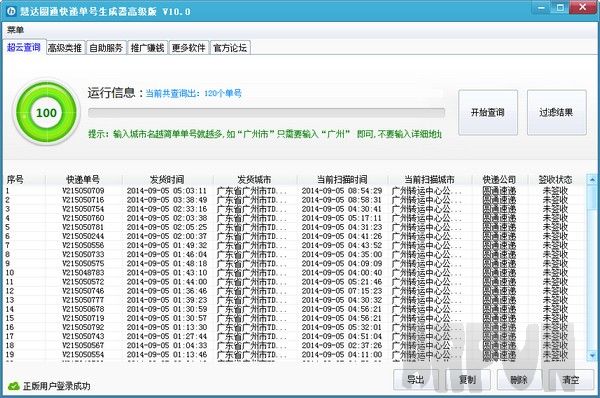Sort by the 发货城市 column header

point(254,179)
